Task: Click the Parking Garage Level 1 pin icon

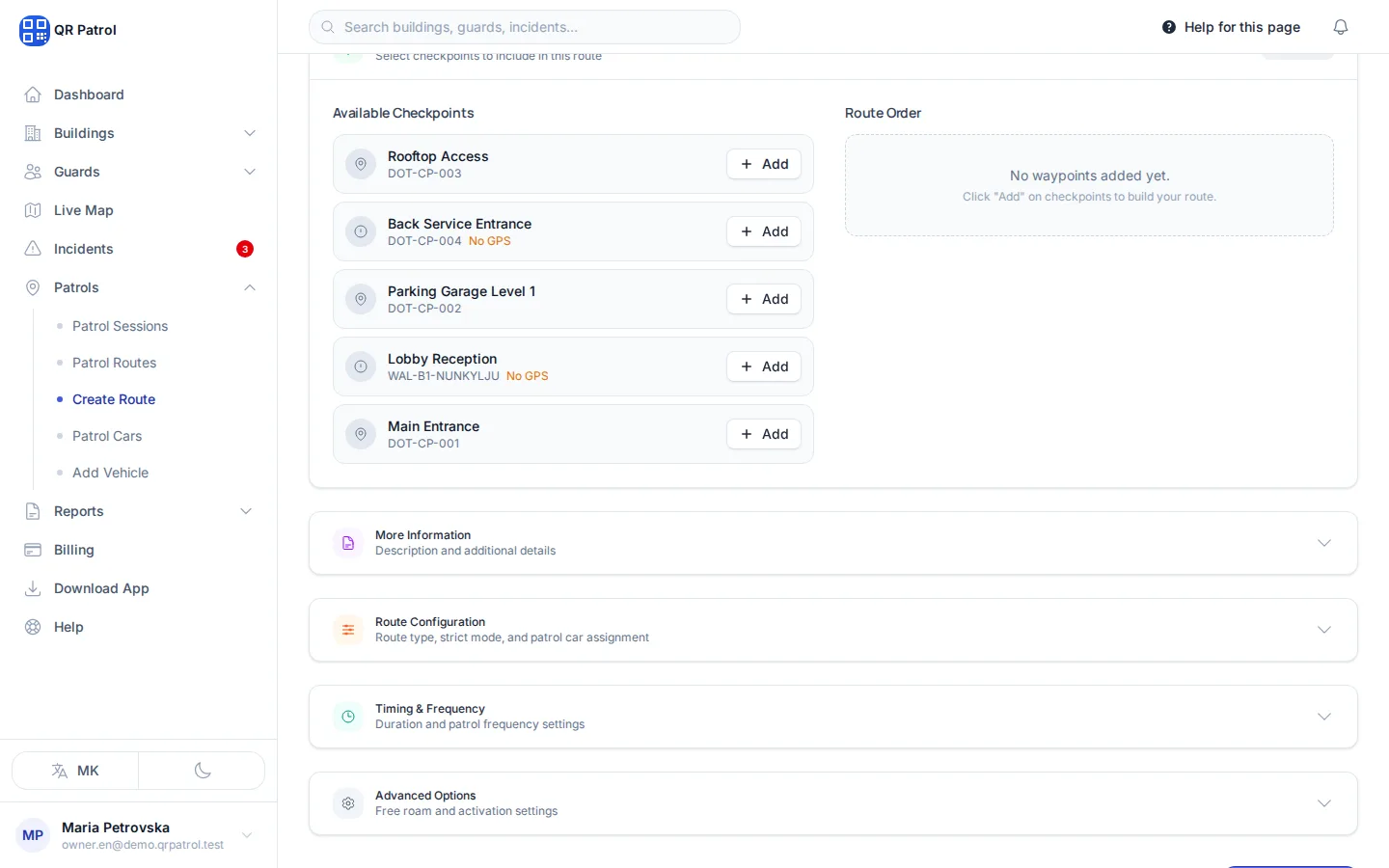Action: click(x=361, y=299)
